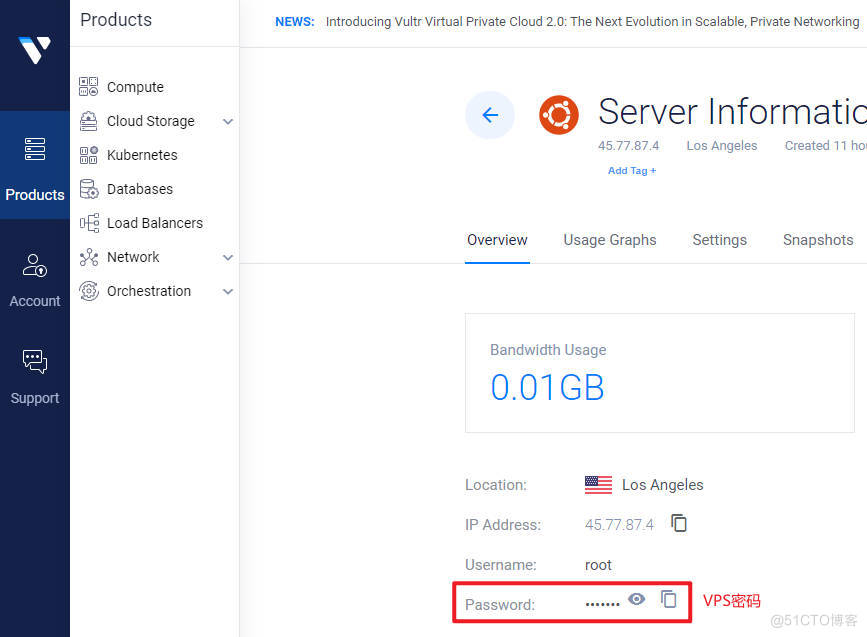Viewport: 867px width, 637px height.
Task: Switch to the Settings tab
Action: [x=719, y=240]
